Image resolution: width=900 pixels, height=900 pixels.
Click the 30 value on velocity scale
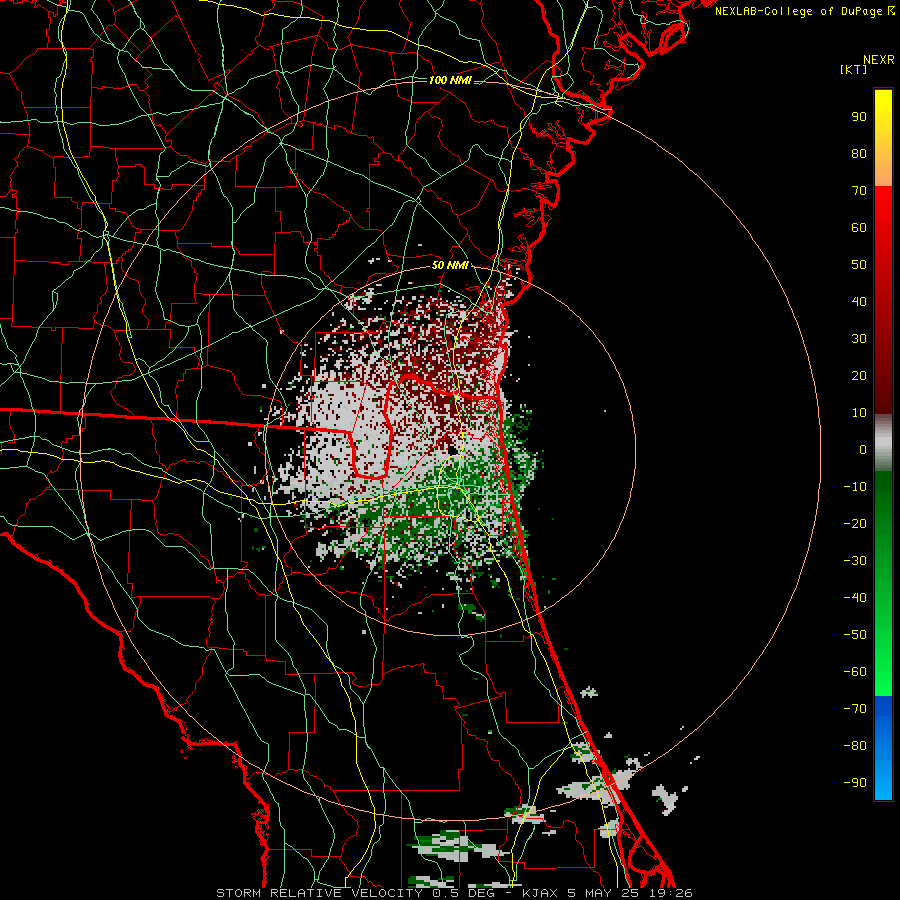(x=859, y=339)
